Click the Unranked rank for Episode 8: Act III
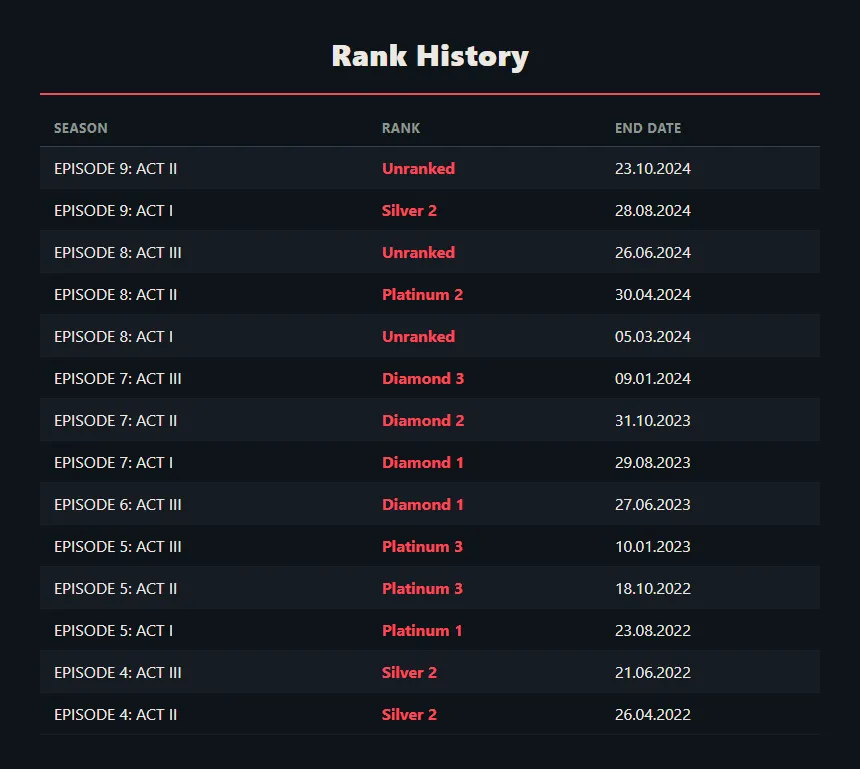Image resolution: width=860 pixels, height=769 pixels. pyautogui.click(x=418, y=253)
